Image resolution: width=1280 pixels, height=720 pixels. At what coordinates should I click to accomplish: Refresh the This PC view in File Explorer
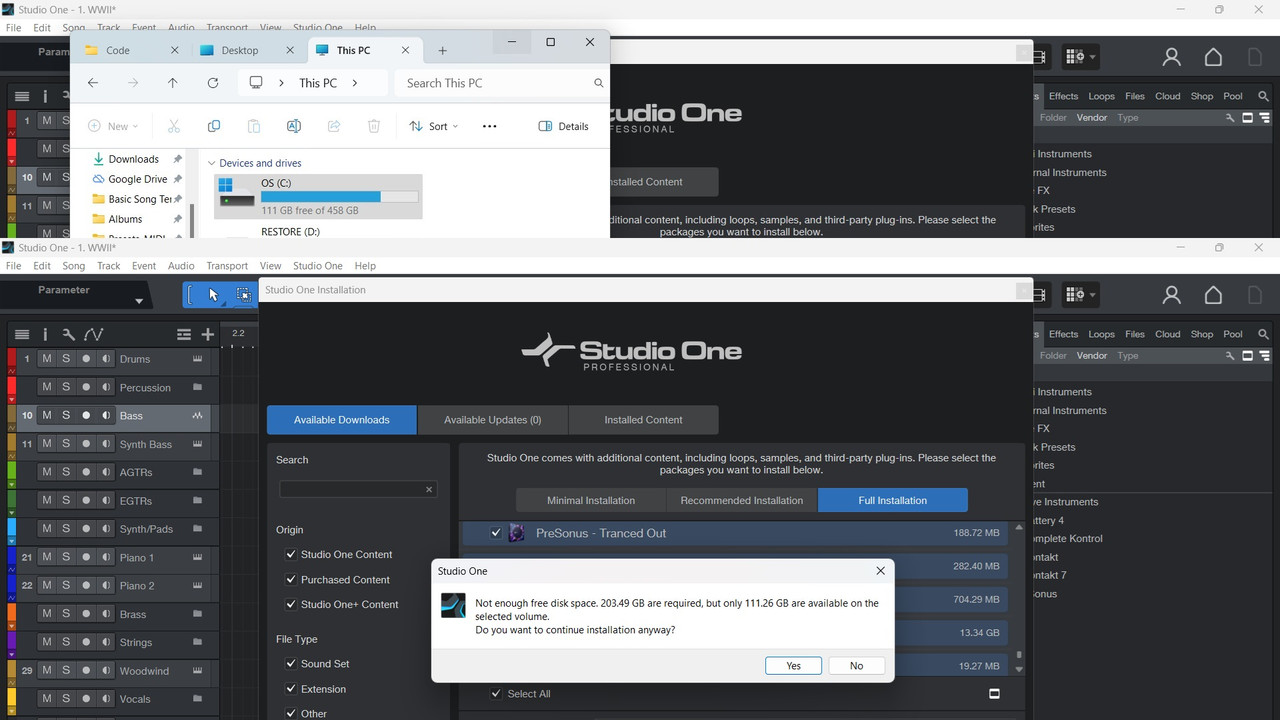click(212, 83)
